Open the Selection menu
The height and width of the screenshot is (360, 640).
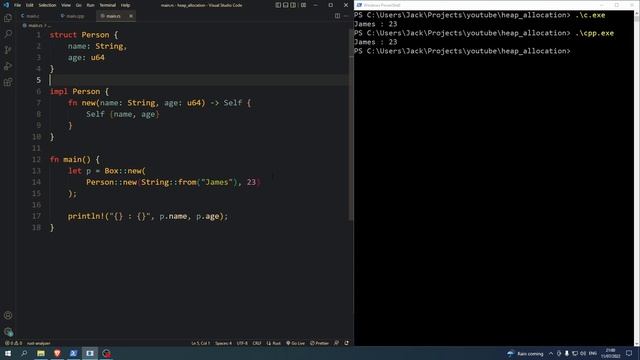click(47, 5)
